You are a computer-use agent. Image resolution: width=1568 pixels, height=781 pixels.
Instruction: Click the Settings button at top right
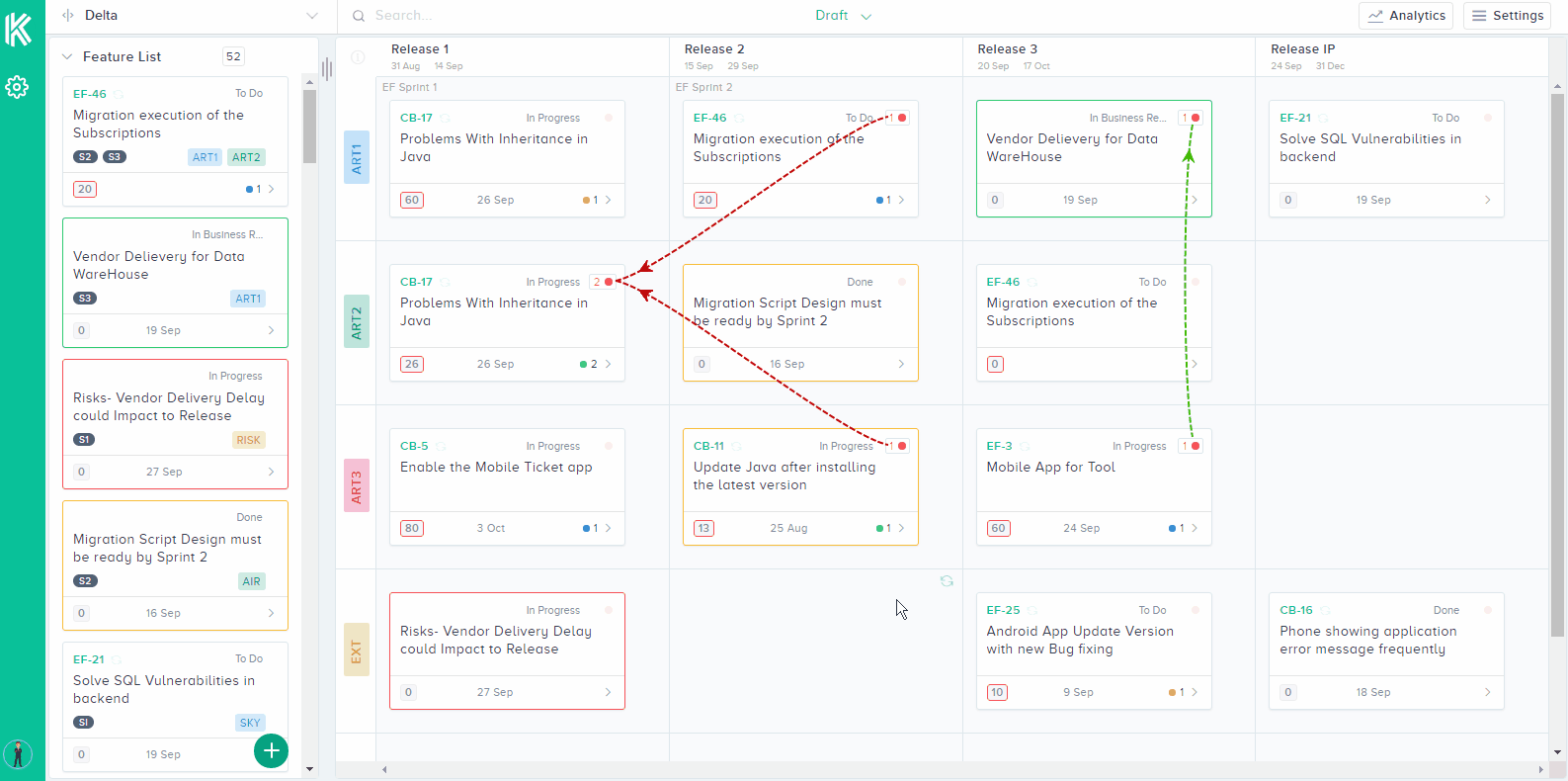click(1508, 16)
